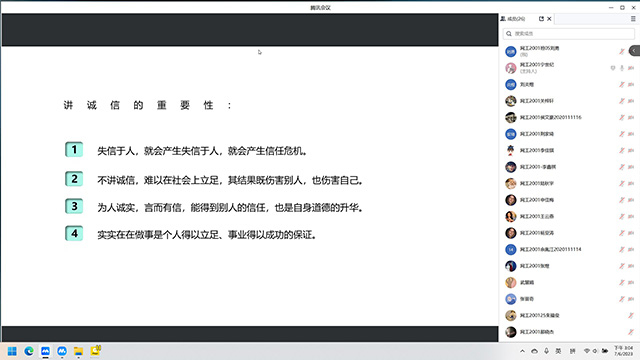Click the camera icon on the host (主持人) row
The height and width of the screenshot is (360, 640).
click(x=631, y=68)
